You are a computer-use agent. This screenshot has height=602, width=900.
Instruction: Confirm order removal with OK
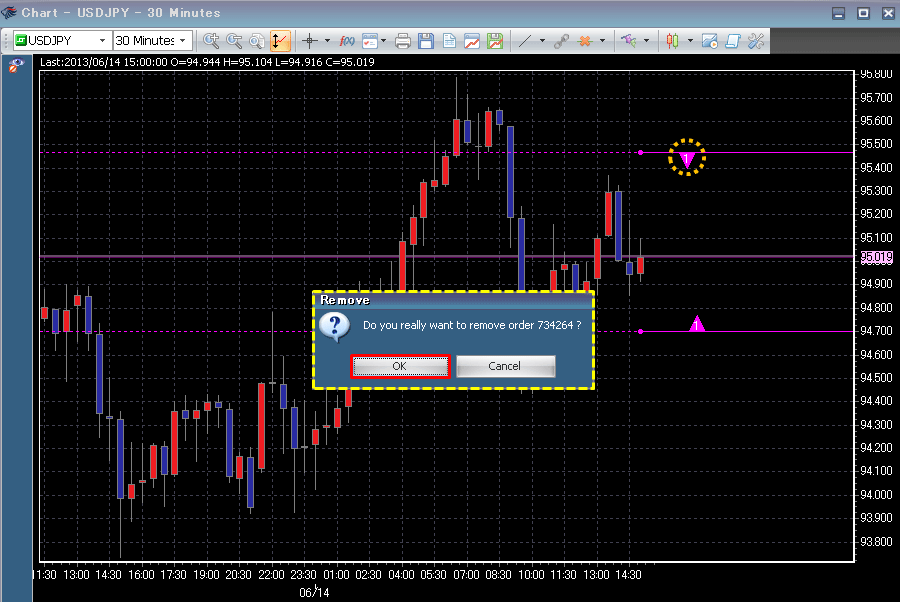coord(400,366)
